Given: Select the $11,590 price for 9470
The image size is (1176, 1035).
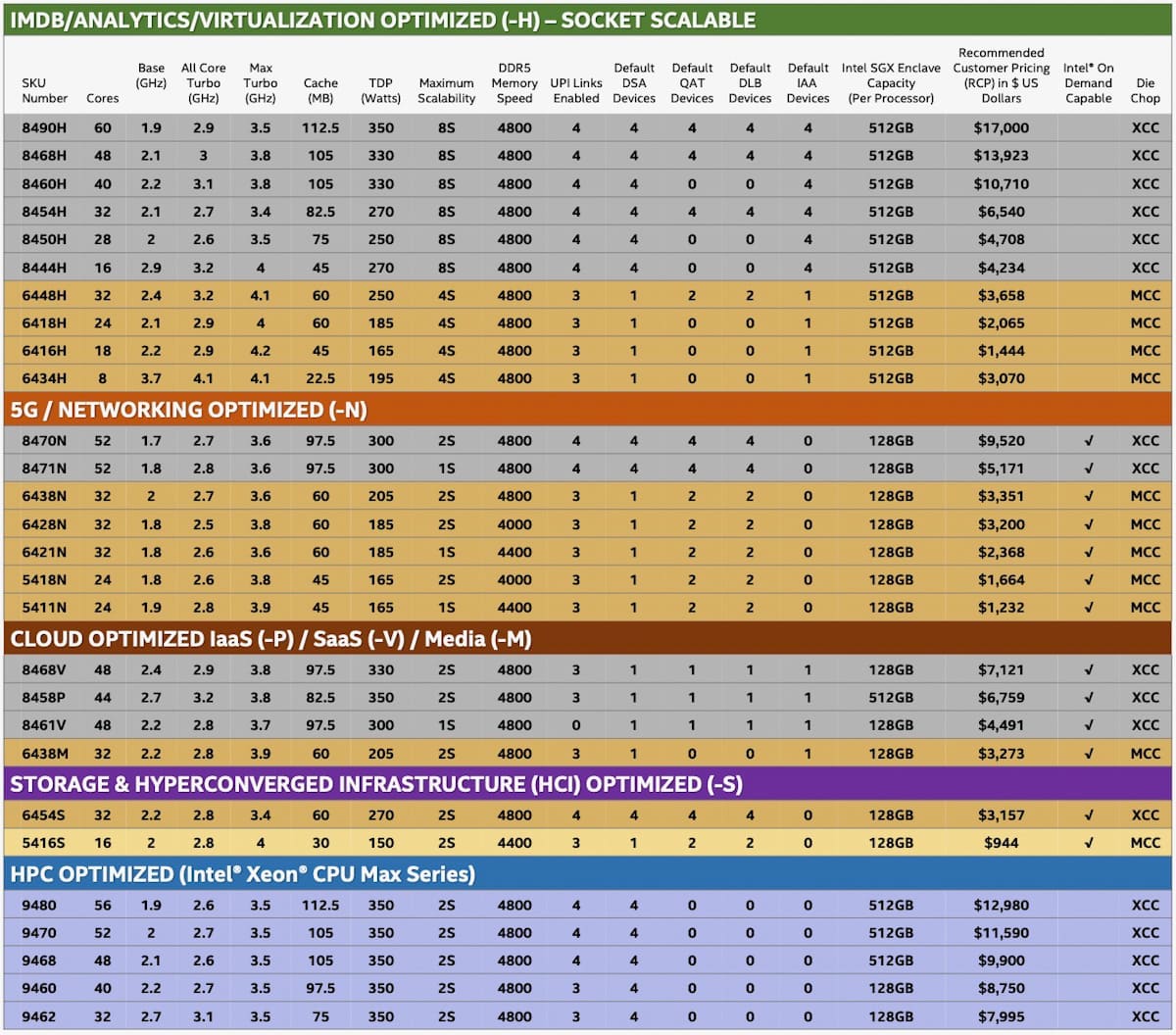Looking at the screenshot, I should (1002, 933).
